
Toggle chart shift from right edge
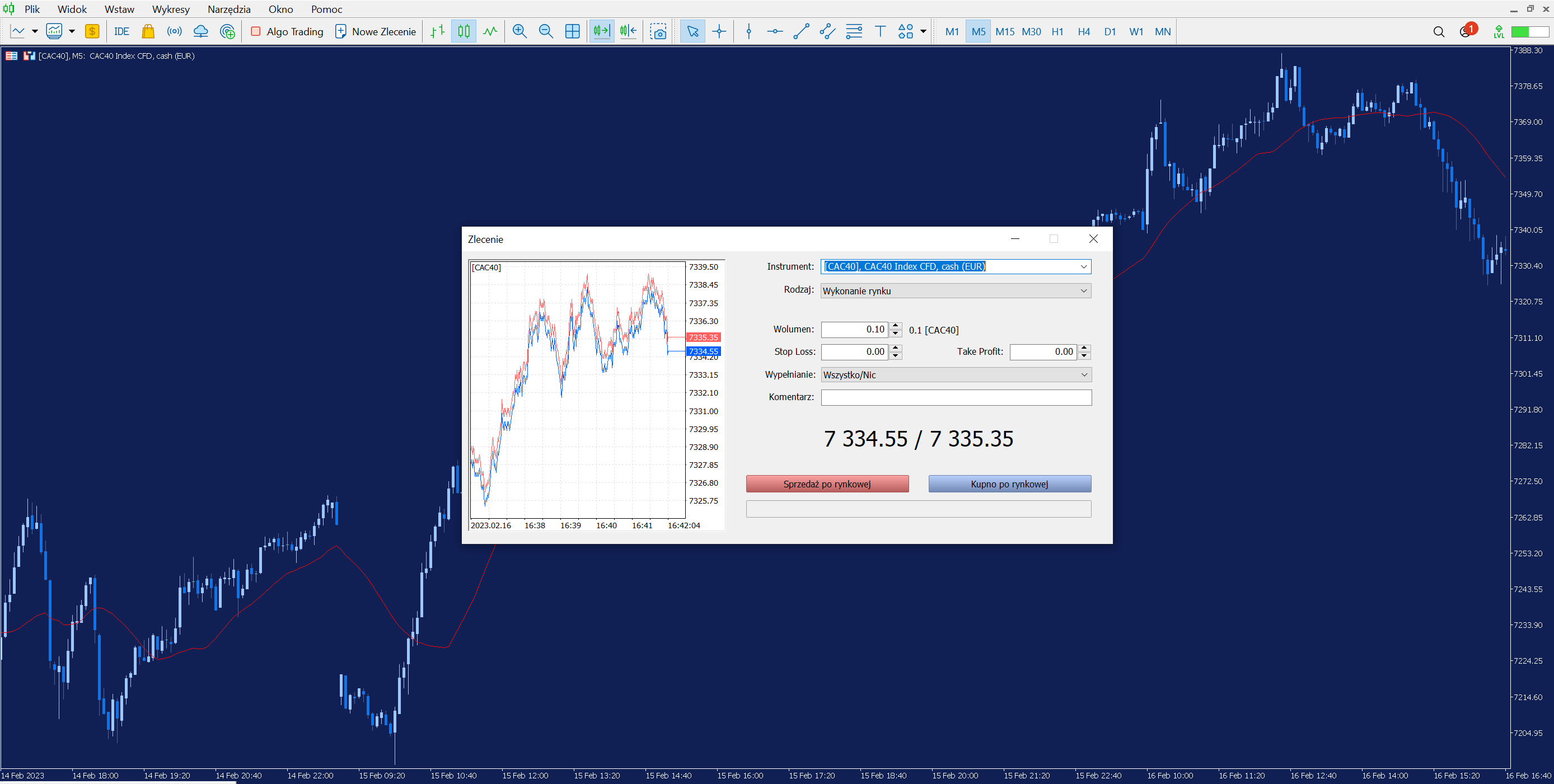pyautogui.click(x=628, y=31)
